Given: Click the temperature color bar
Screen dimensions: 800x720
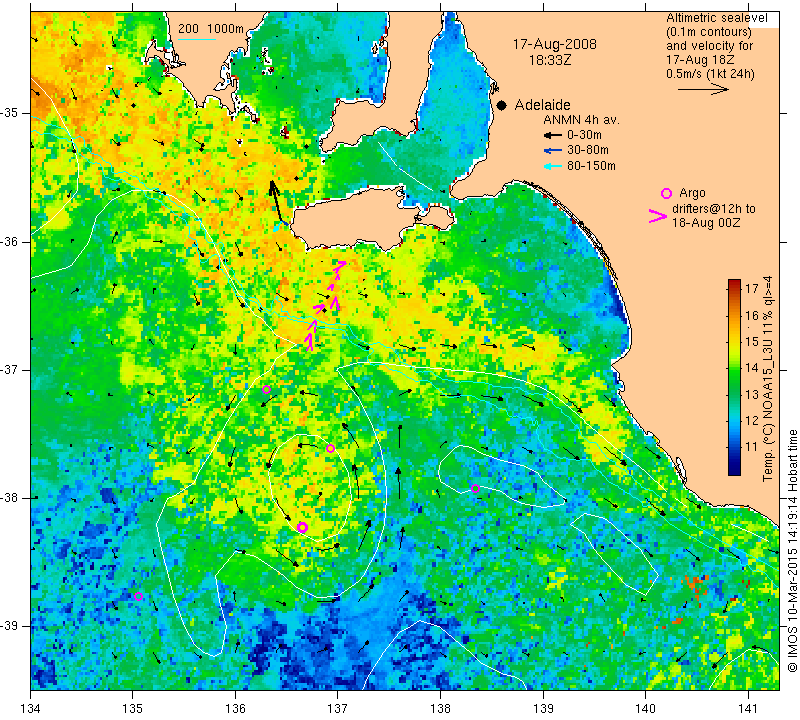Looking at the screenshot, I should (734, 377).
